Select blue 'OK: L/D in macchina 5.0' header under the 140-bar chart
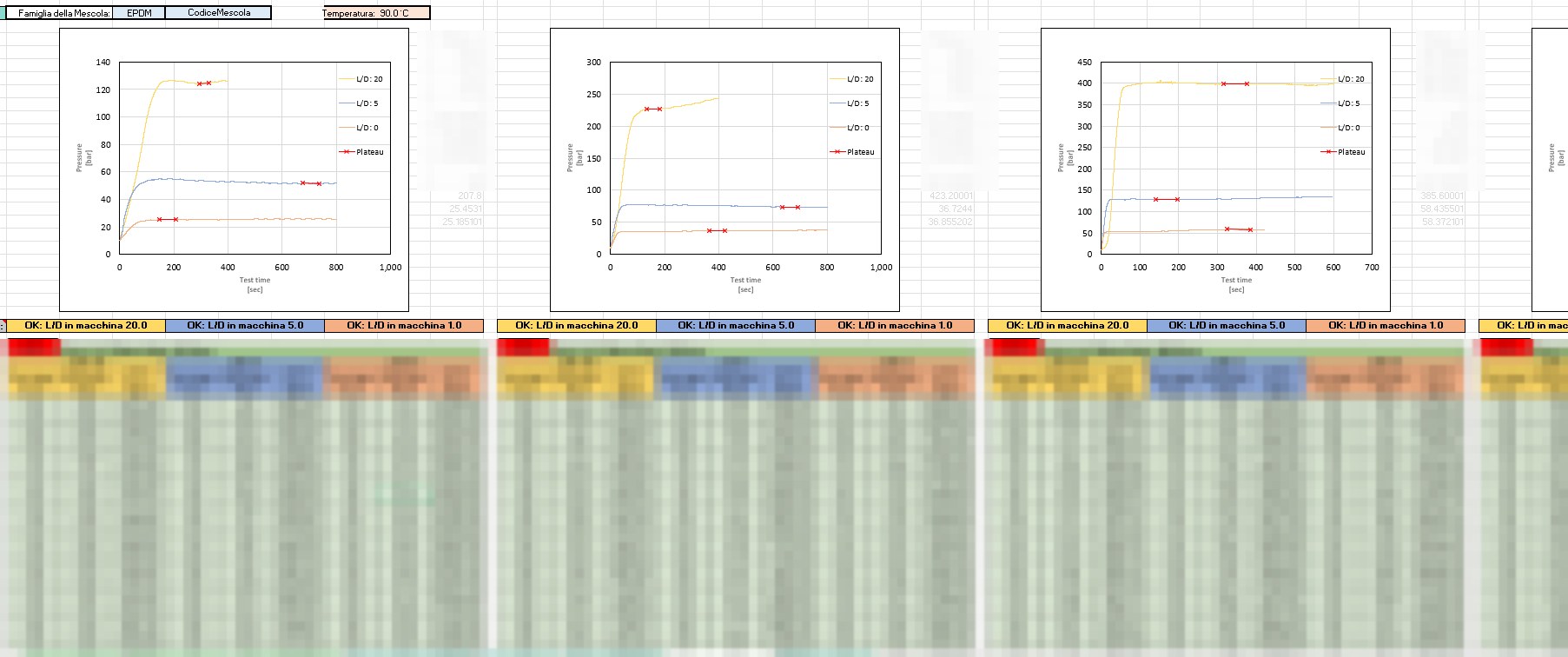This screenshot has height=657, width=1568. pyautogui.click(x=245, y=326)
